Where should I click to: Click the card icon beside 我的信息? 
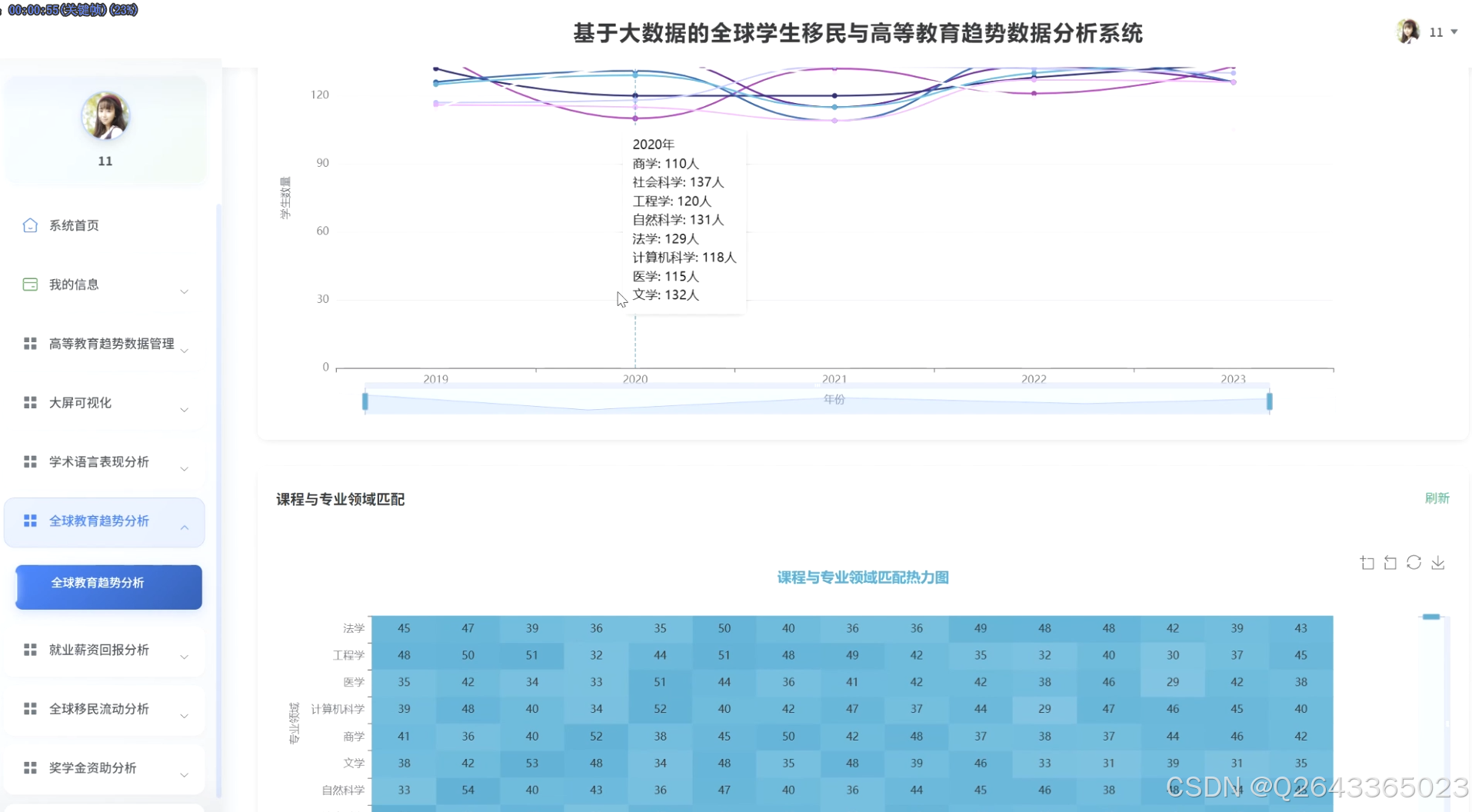pyautogui.click(x=30, y=285)
